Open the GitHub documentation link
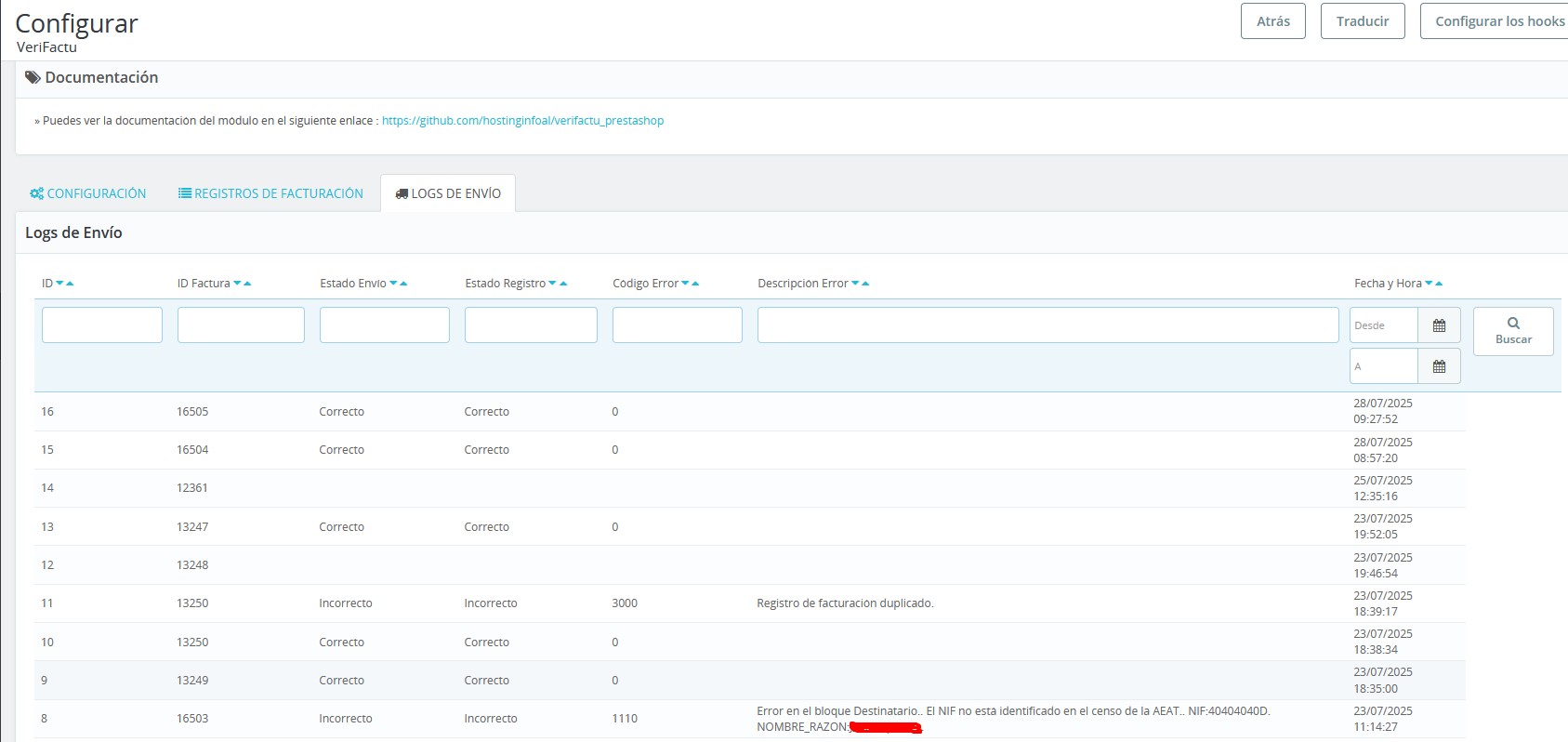This screenshot has width=1568, height=742. 522,121
